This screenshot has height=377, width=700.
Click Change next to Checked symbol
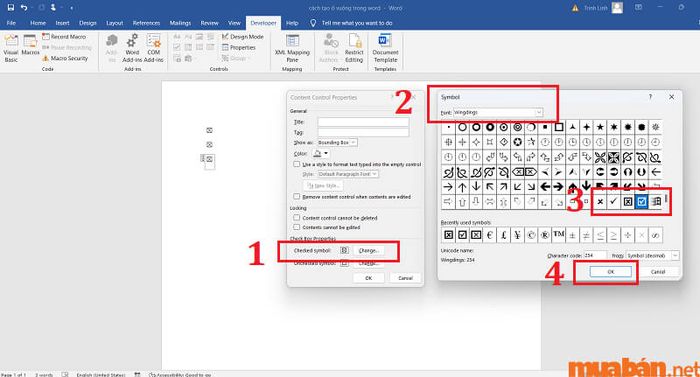[369, 251]
